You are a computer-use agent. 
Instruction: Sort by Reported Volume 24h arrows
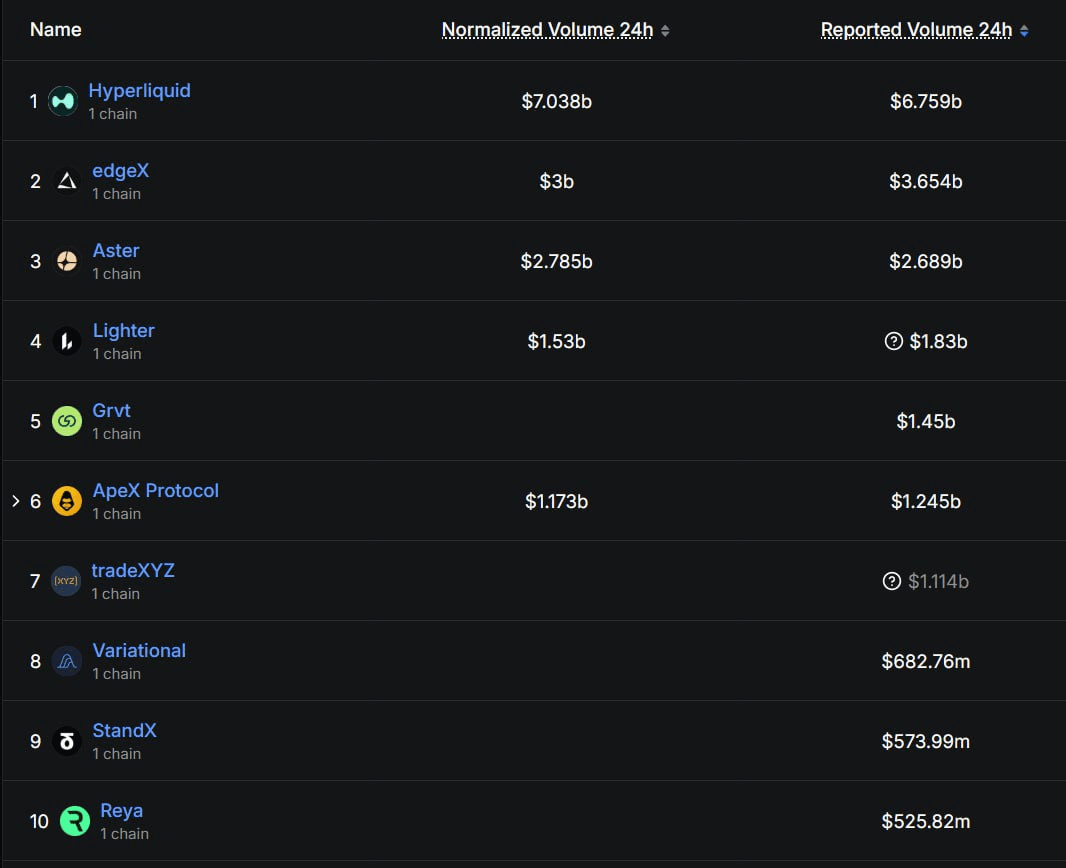1023,31
